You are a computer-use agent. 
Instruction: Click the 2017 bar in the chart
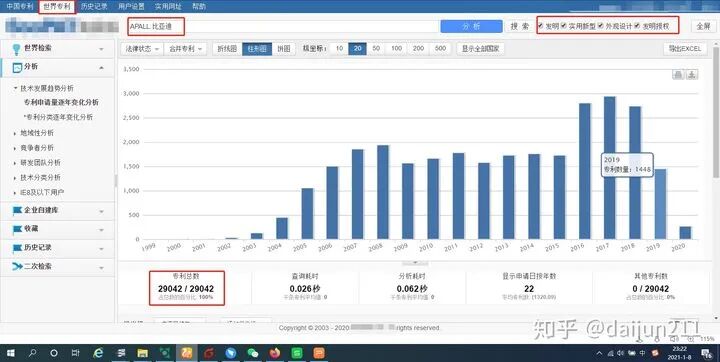click(609, 168)
